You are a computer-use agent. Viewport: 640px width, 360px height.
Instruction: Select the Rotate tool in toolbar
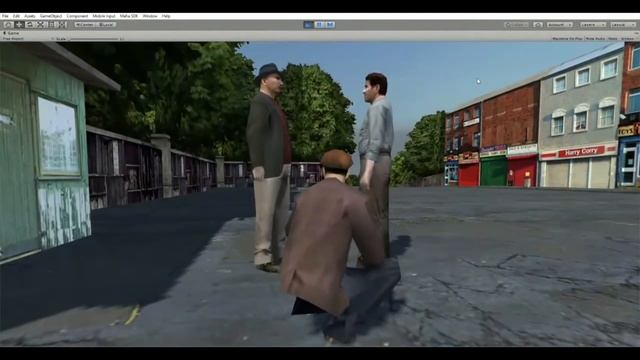30,25
